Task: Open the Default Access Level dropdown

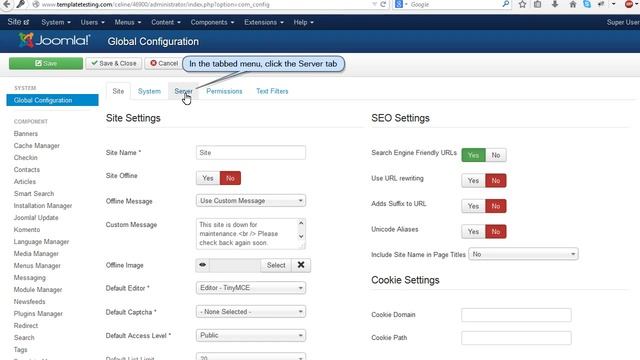Action: point(251,335)
